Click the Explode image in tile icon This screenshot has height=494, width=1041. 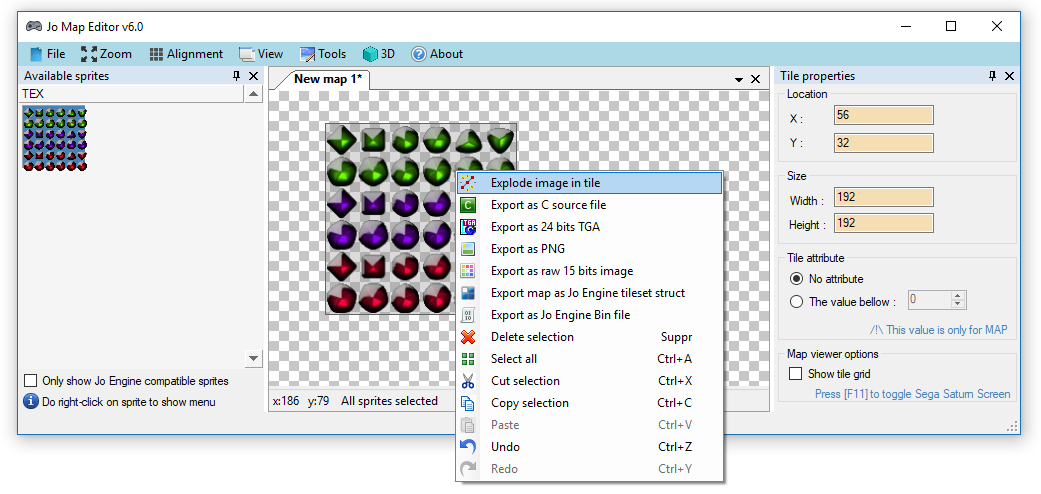click(468, 183)
